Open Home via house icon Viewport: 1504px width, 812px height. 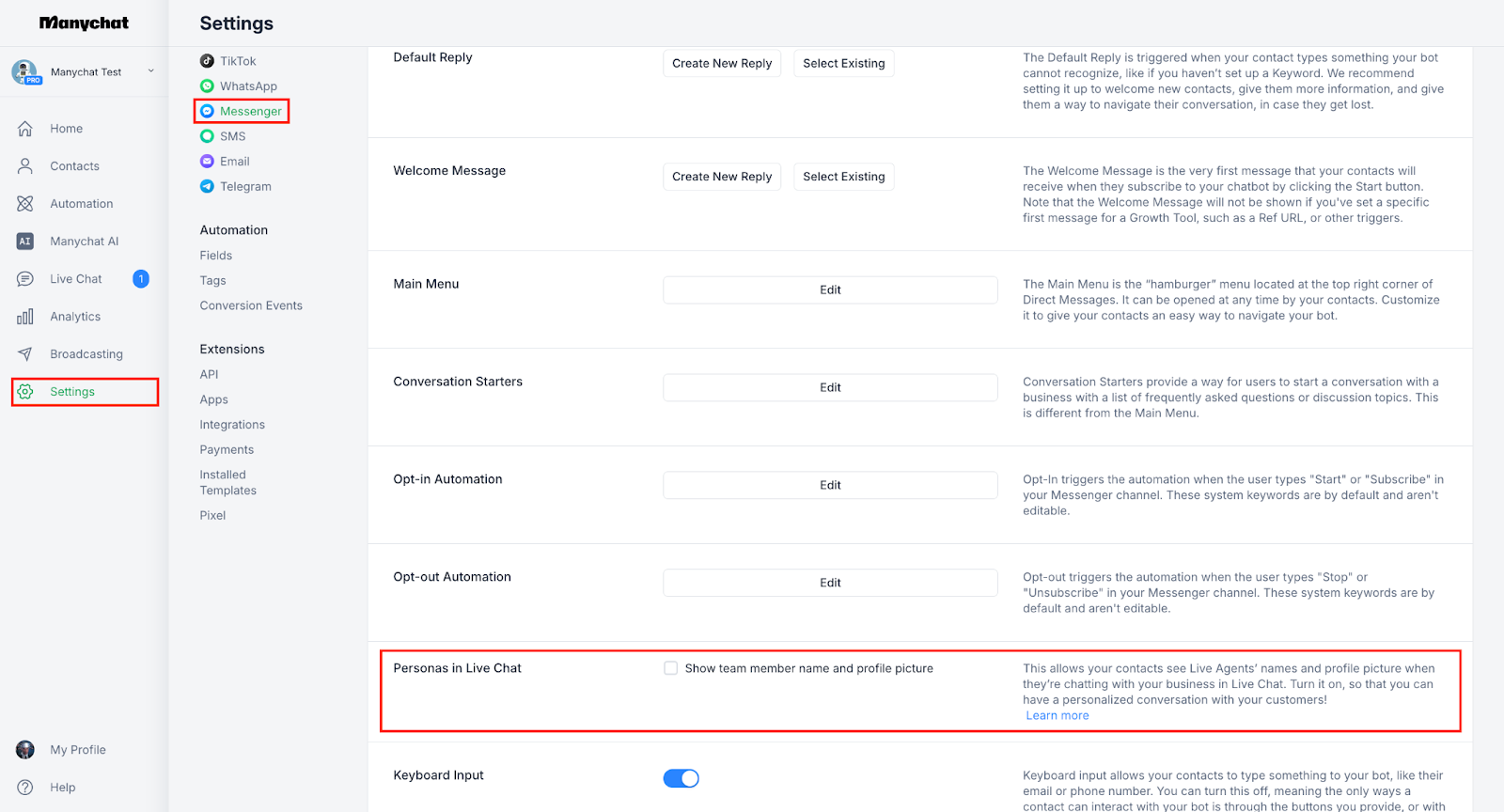point(25,129)
